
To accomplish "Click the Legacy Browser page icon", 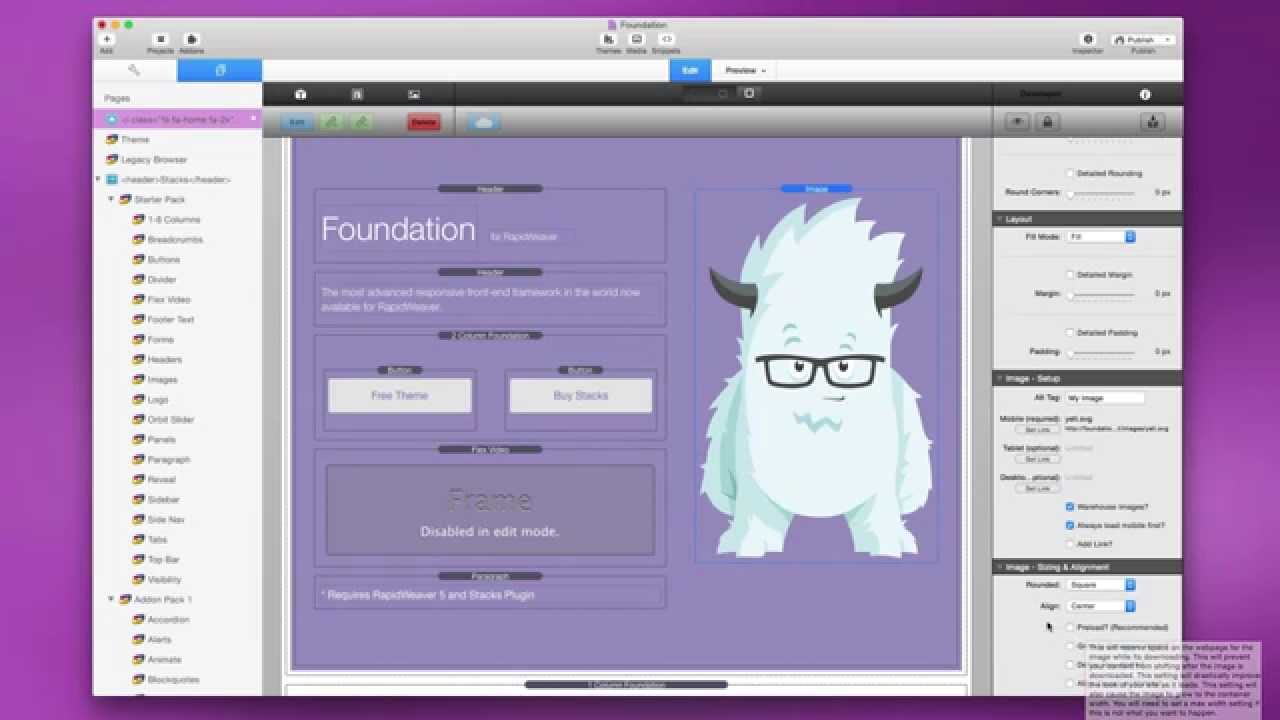I will pyautogui.click(x=112, y=159).
